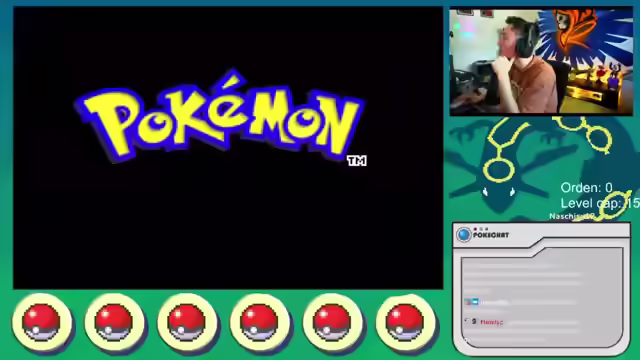Click the Pokechat window title
The width and height of the screenshot is (640, 360).
click(x=491, y=236)
